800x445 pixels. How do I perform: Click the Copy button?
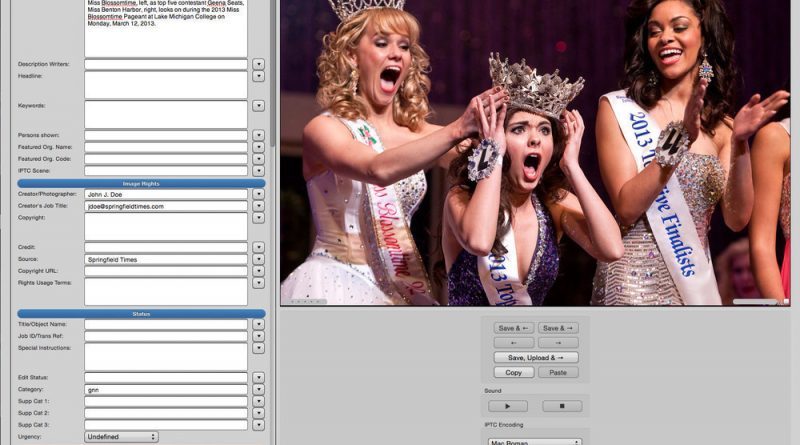point(514,372)
